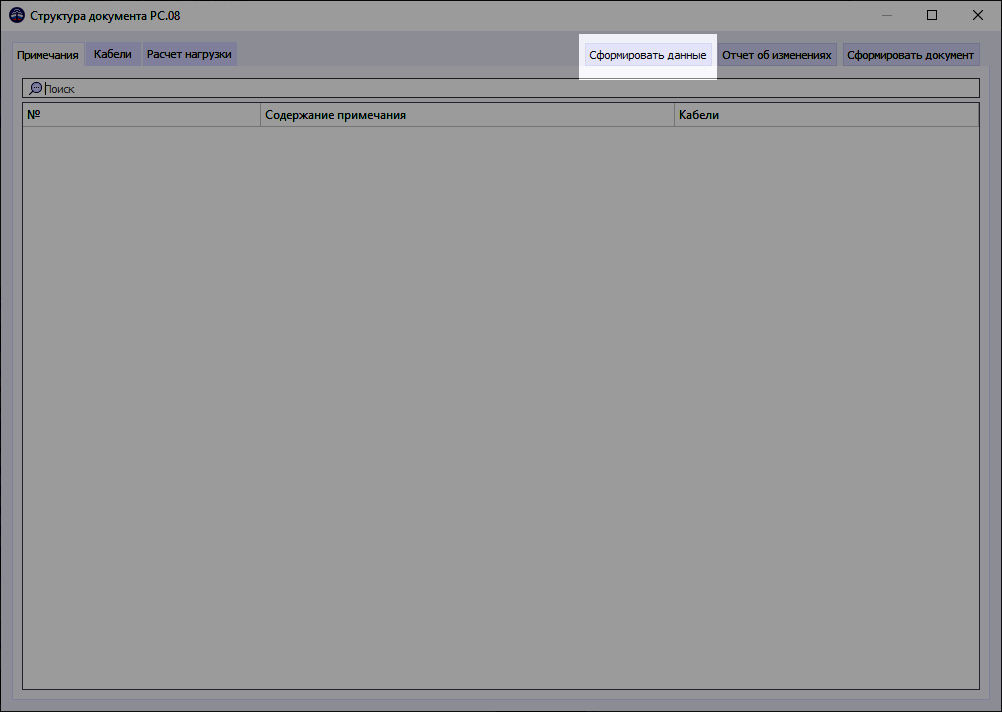Minimize the Структура документа window

[x=886, y=15]
